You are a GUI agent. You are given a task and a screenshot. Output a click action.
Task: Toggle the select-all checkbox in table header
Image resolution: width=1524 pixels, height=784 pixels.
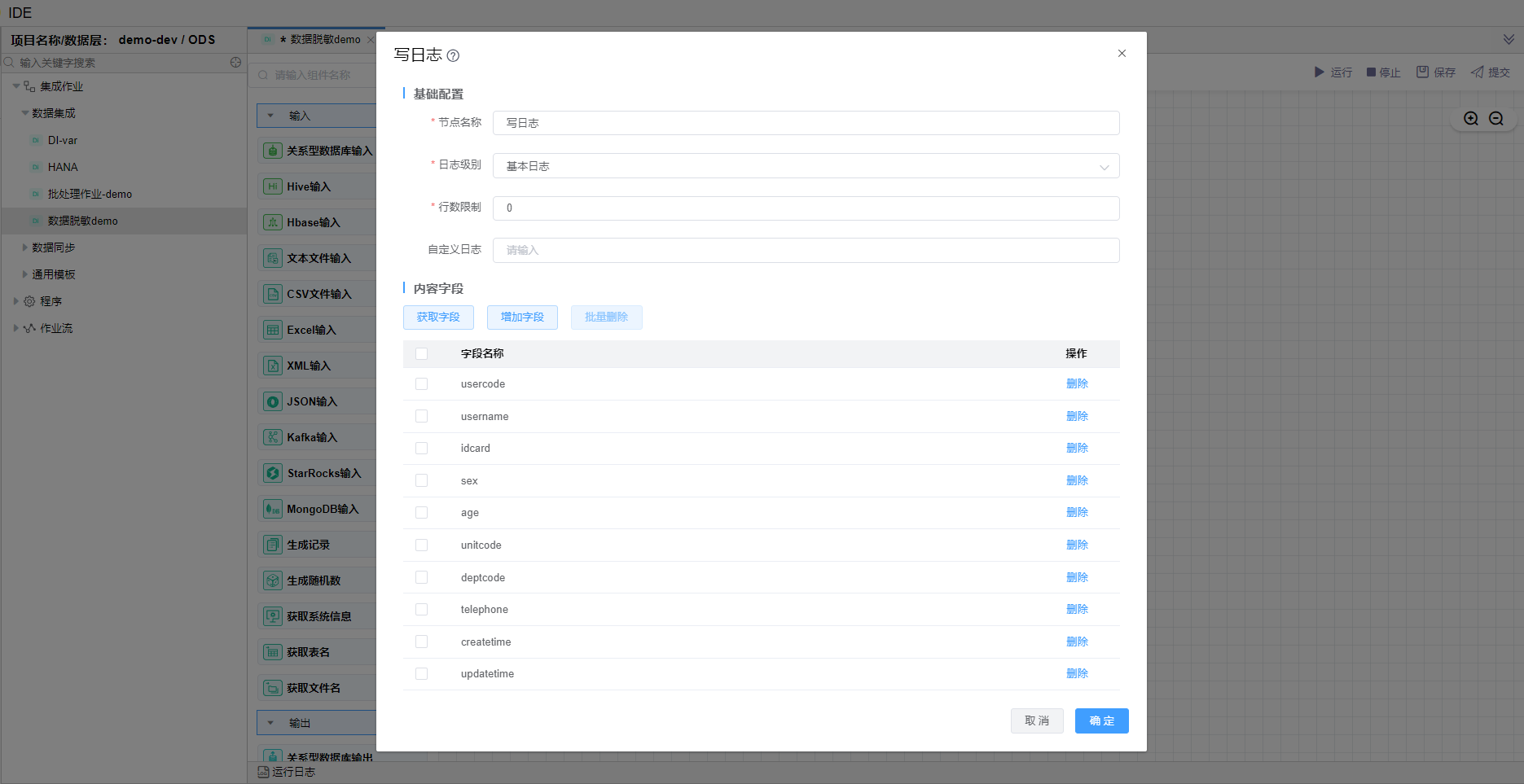[421, 353]
